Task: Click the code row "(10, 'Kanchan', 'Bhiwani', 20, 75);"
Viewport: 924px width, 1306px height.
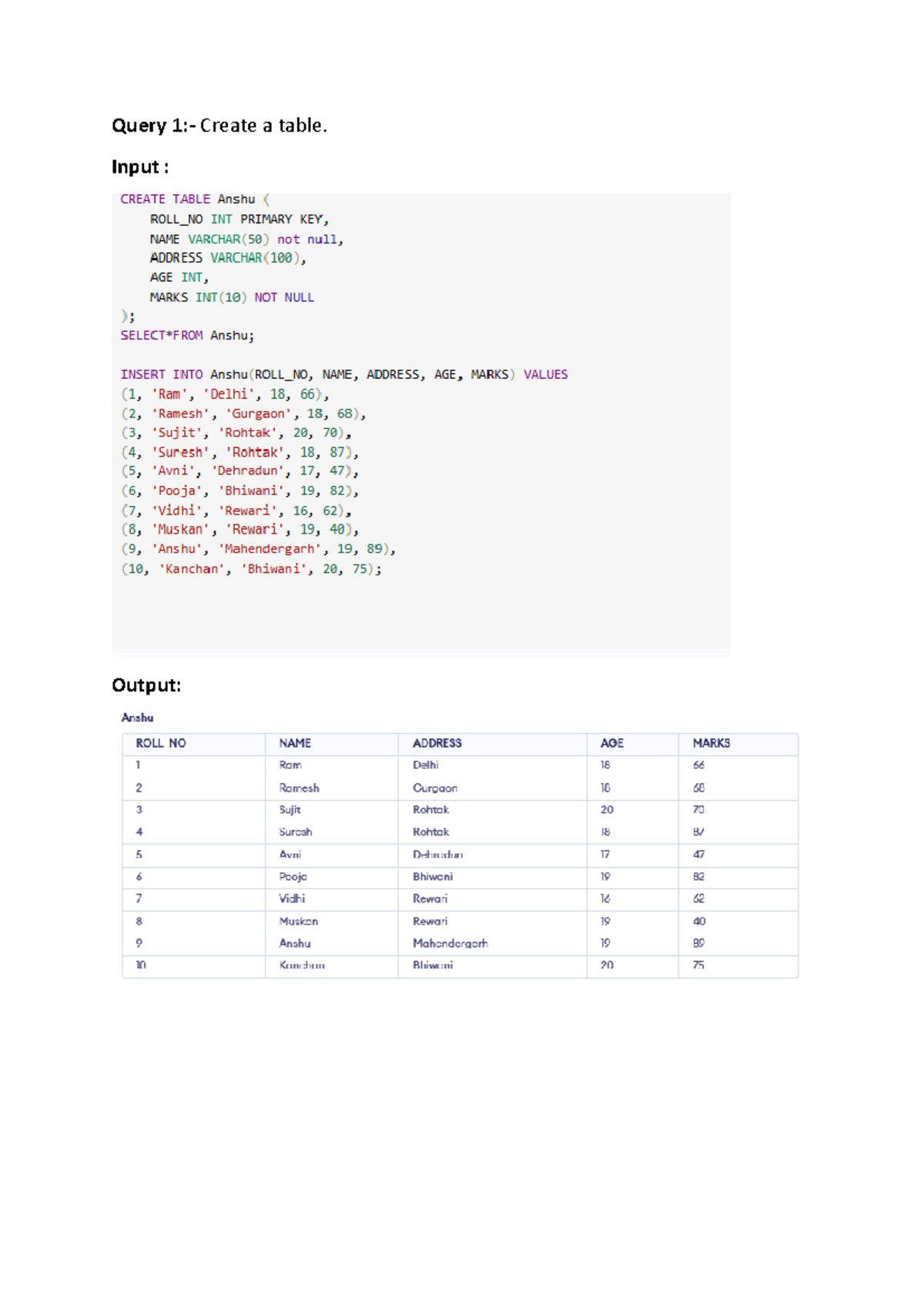Action: click(x=251, y=569)
